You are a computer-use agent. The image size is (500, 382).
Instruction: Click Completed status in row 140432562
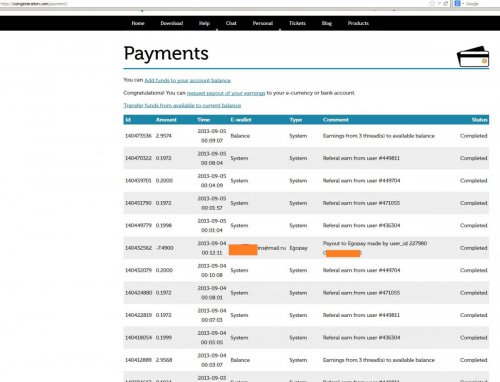click(474, 248)
